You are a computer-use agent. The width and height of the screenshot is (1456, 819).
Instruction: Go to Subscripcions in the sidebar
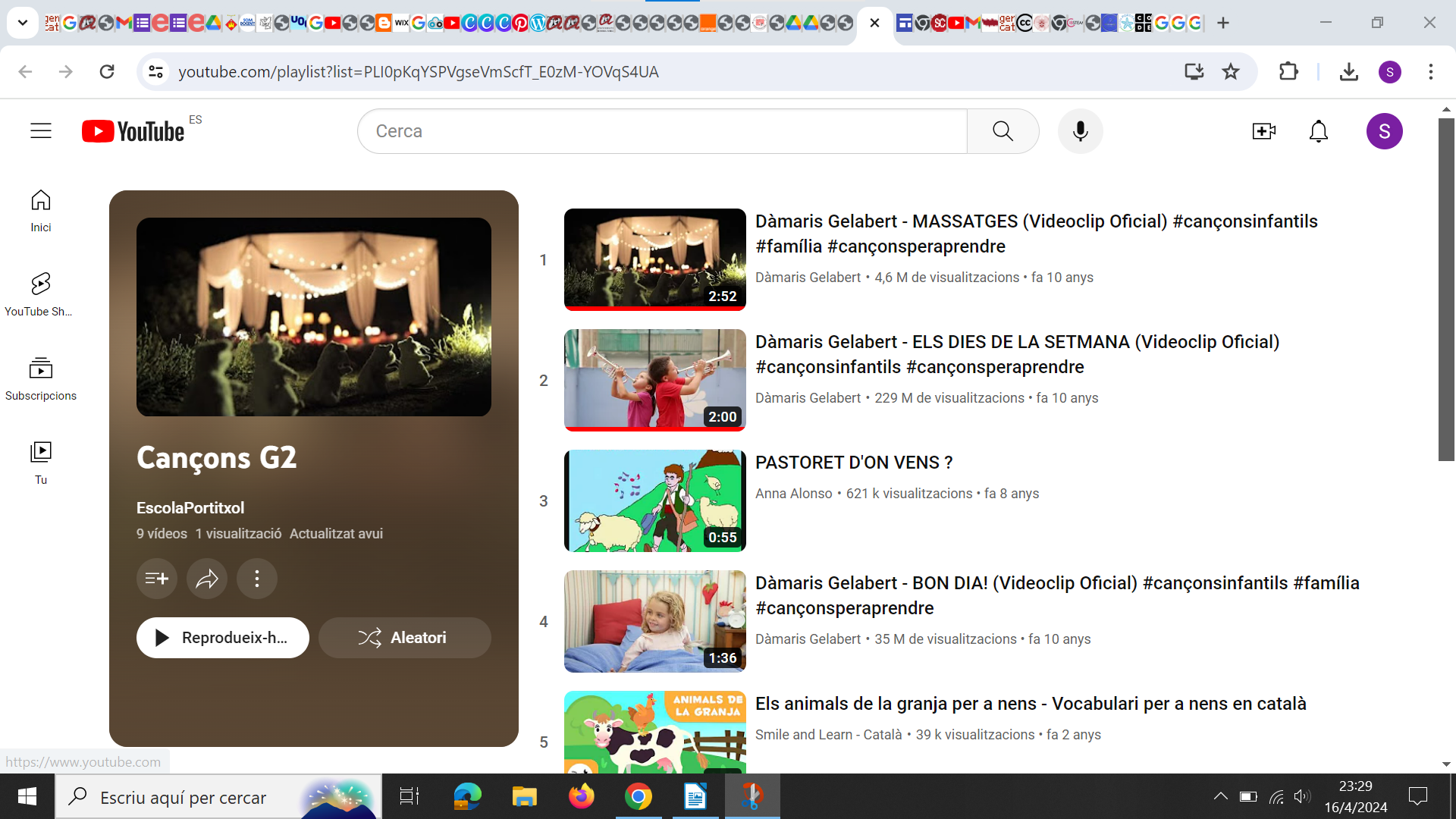40,378
